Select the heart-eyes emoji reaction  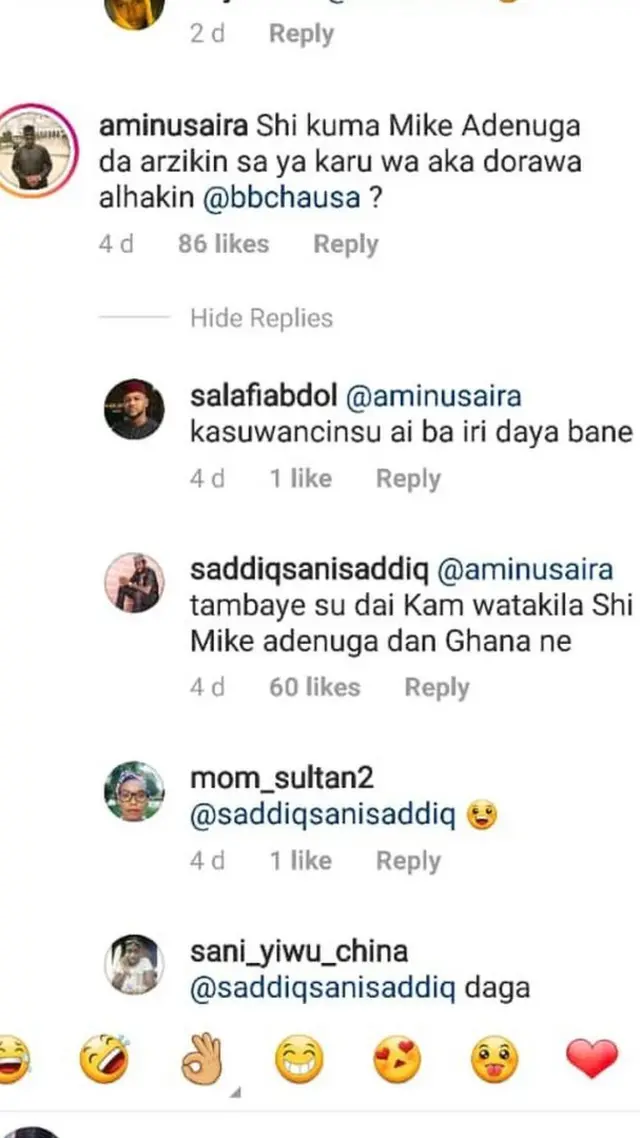(x=397, y=1060)
